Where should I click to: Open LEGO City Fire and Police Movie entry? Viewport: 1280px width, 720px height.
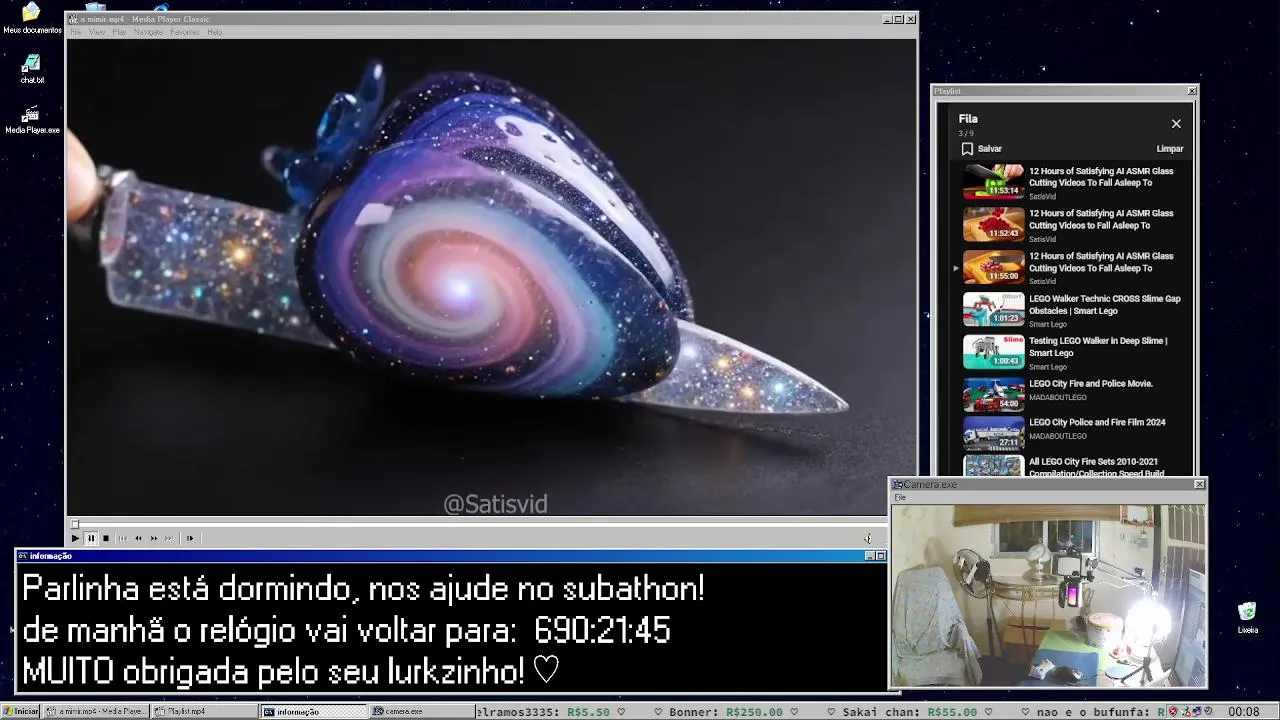[1091, 384]
